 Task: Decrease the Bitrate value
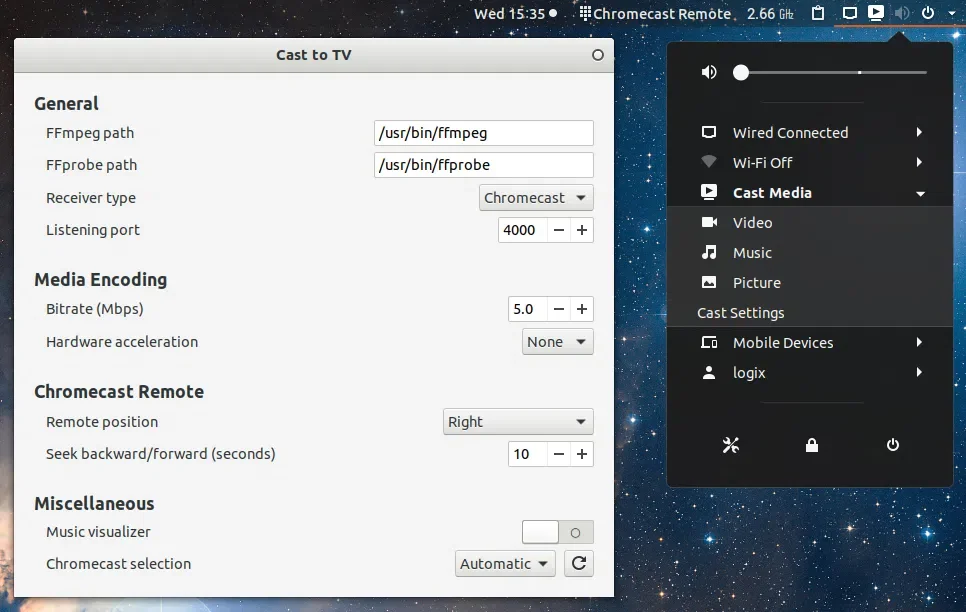tap(559, 310)
